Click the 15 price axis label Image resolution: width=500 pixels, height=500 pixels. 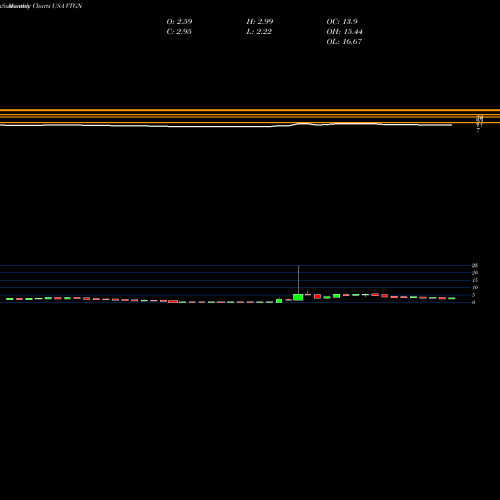[475, 280]
